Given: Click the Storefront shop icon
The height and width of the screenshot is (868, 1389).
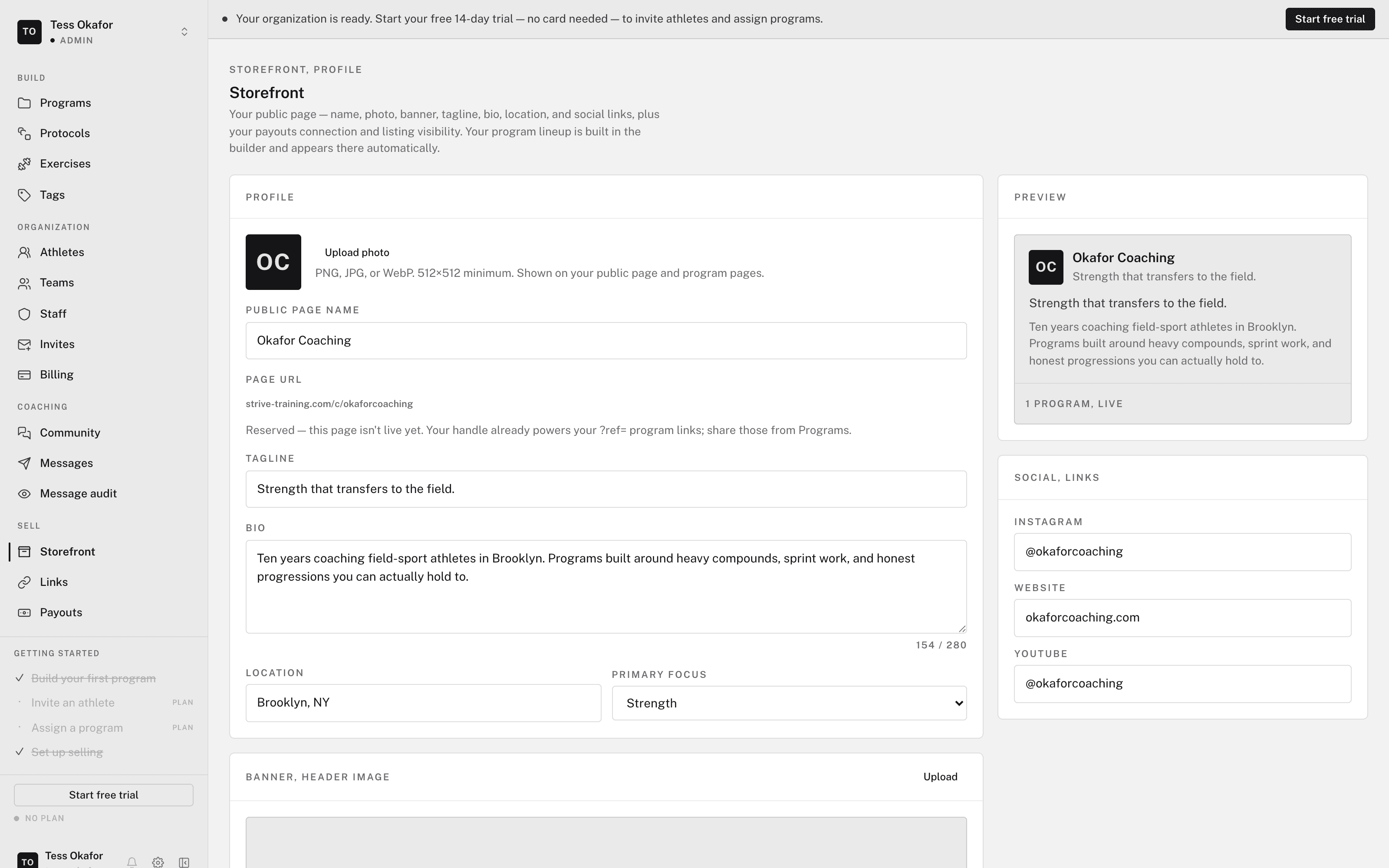Looking at the screenshot, I should tap(24, 552).
